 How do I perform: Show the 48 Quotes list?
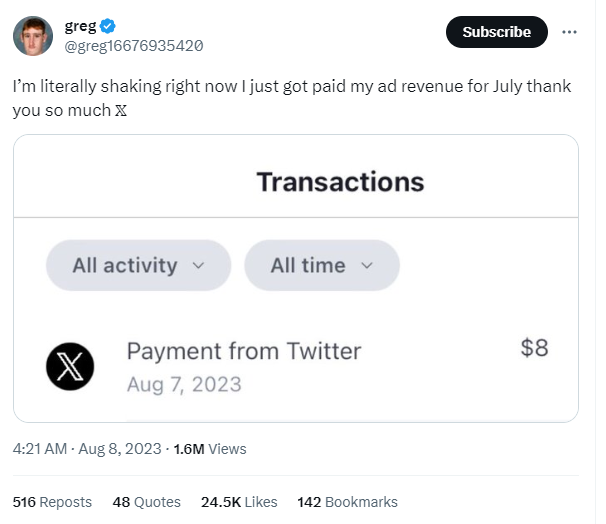(x=147, y=502)
